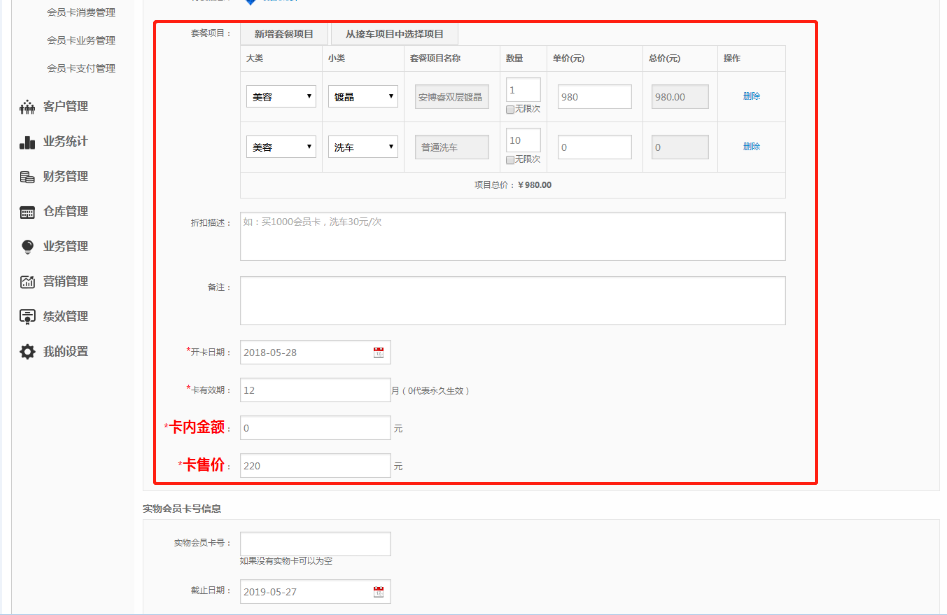The width and height of the screenshot is (947, 615).
Task: Expand the 大类 dropdown in the first row
Action: click(x=281, y=97)
